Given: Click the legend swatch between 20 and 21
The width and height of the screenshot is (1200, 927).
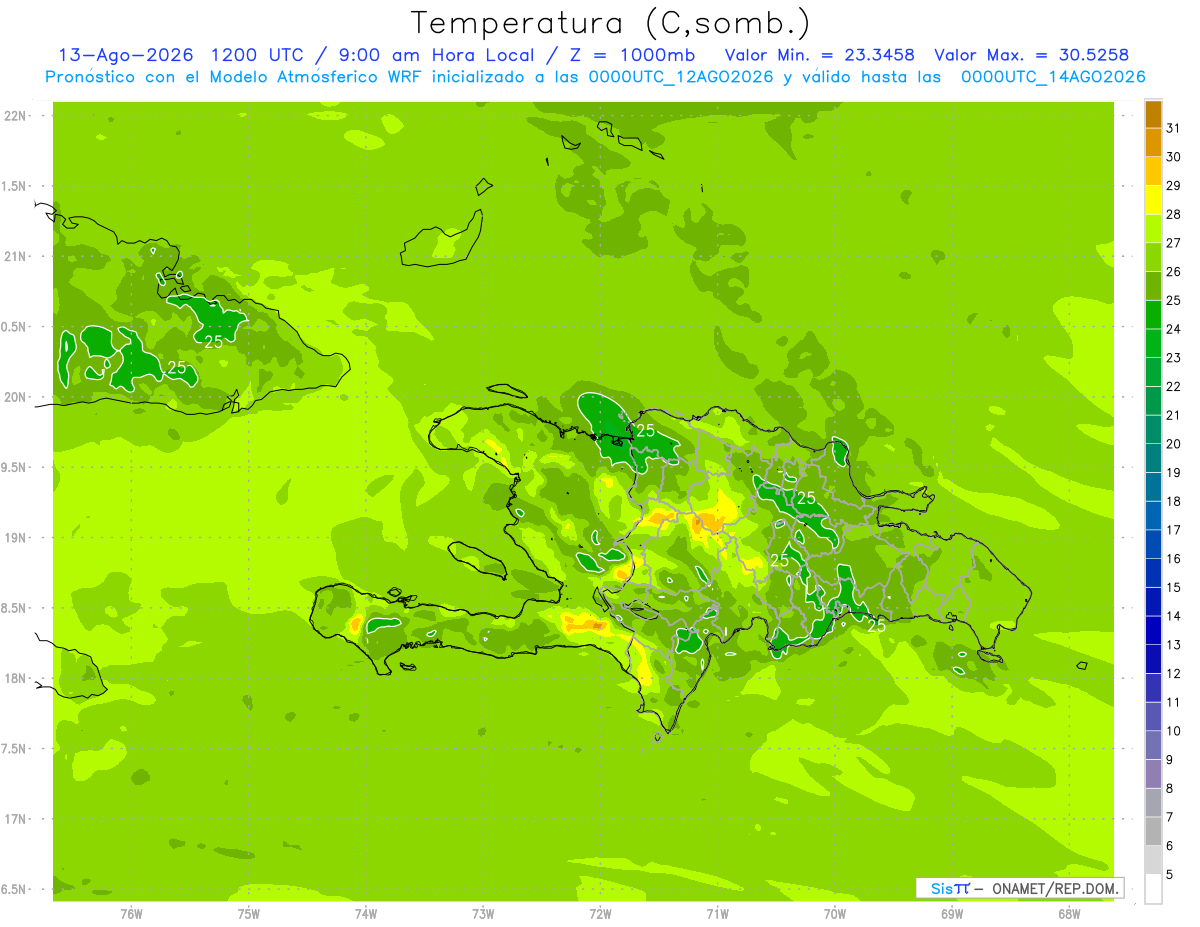Looking at the screenshot, I should pyautogui.click(x=1153, y=430).
